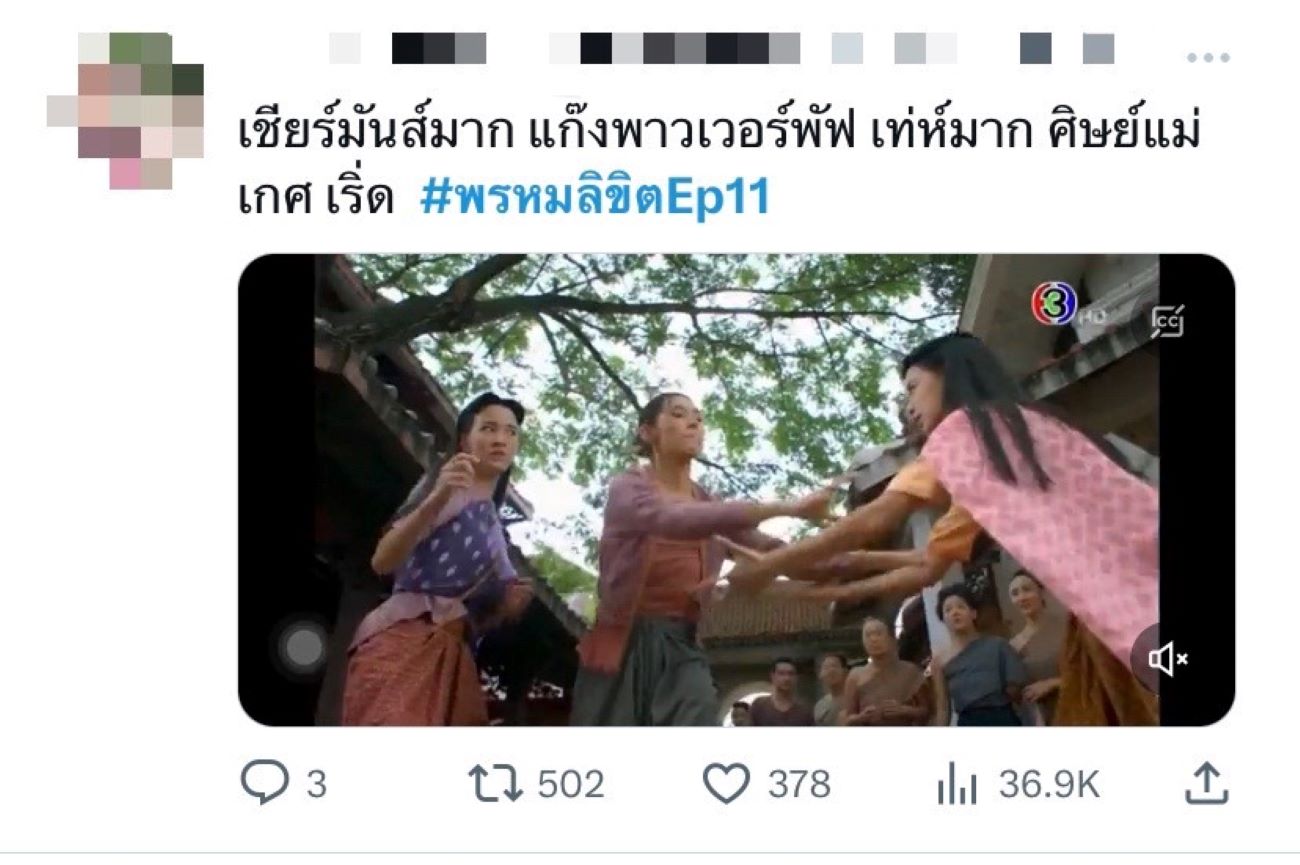Click the blurred account name beside the avatar

[x=720, y=48]
